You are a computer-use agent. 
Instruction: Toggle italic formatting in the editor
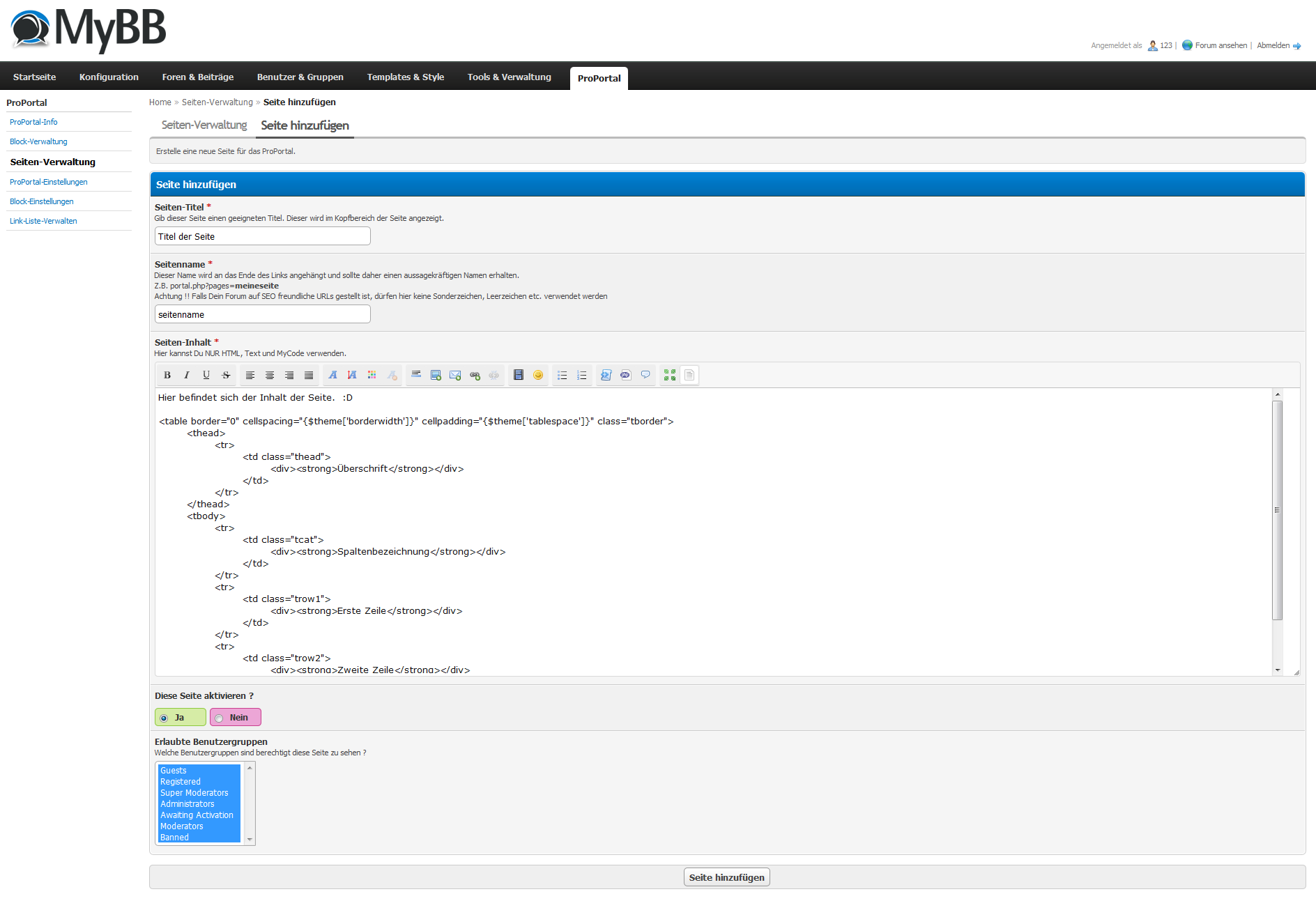187,375
